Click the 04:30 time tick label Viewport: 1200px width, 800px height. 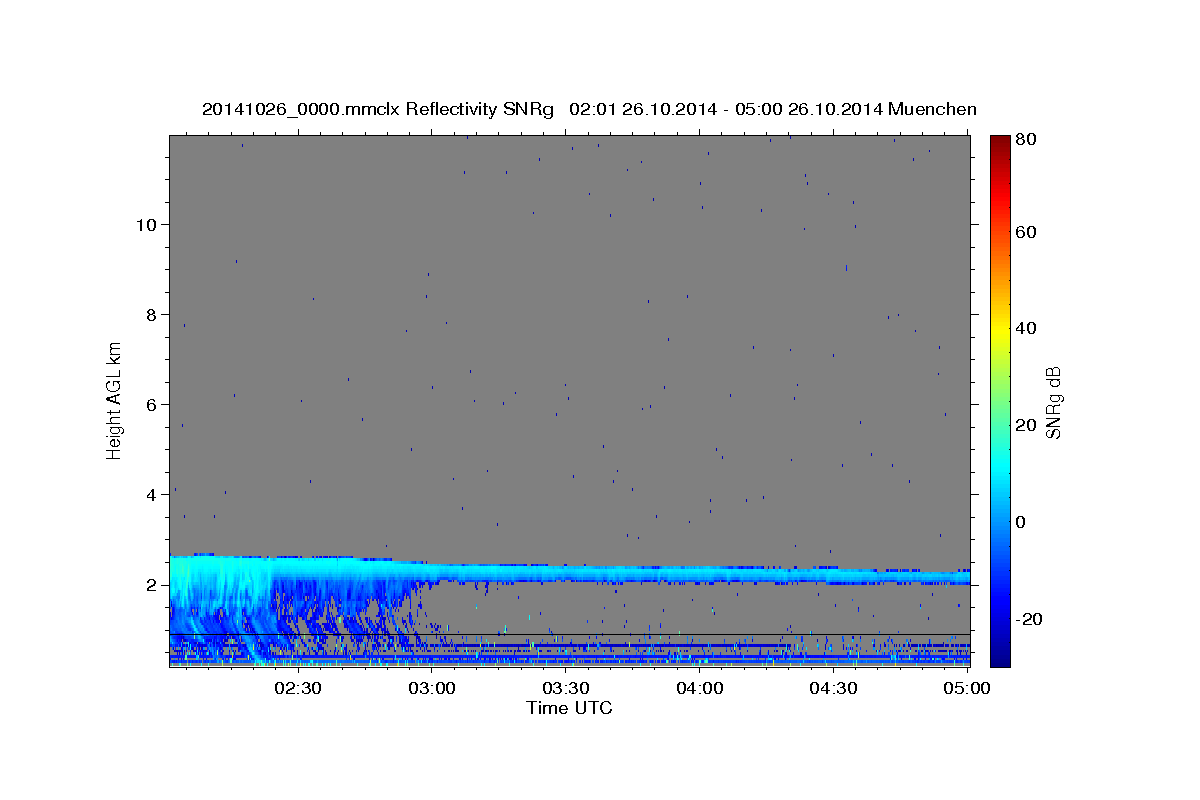(834, 688)
